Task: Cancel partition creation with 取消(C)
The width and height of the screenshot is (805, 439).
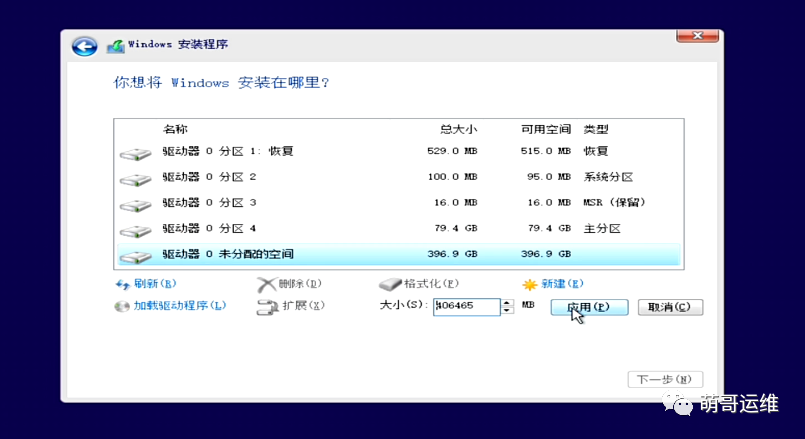Action: 670,307
